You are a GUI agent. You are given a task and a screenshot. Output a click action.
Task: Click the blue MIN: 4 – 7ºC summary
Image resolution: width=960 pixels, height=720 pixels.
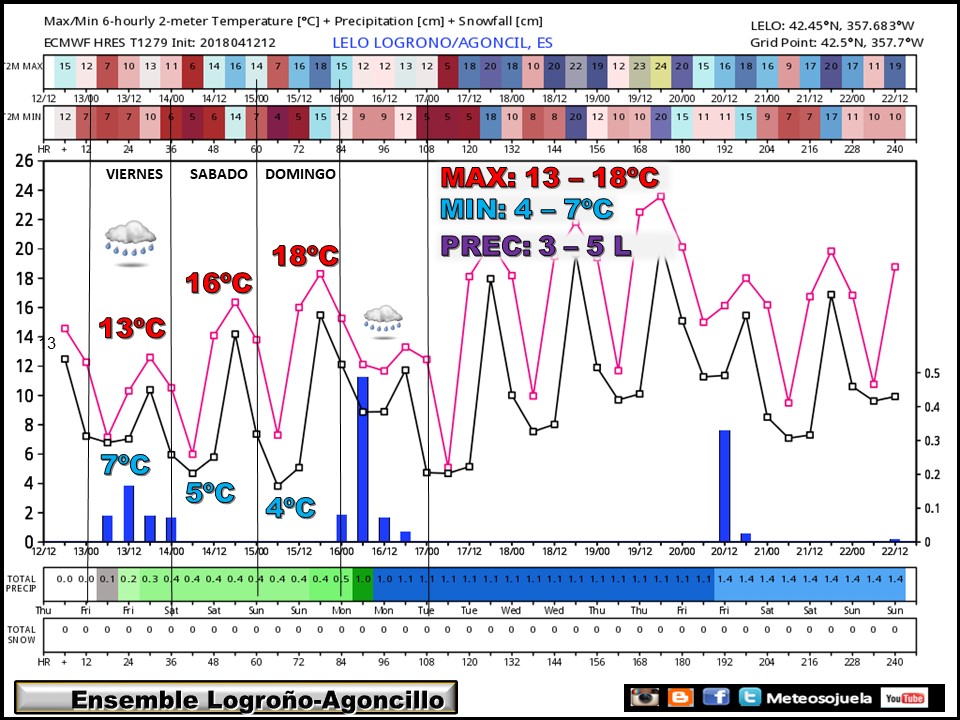(527, 209)
